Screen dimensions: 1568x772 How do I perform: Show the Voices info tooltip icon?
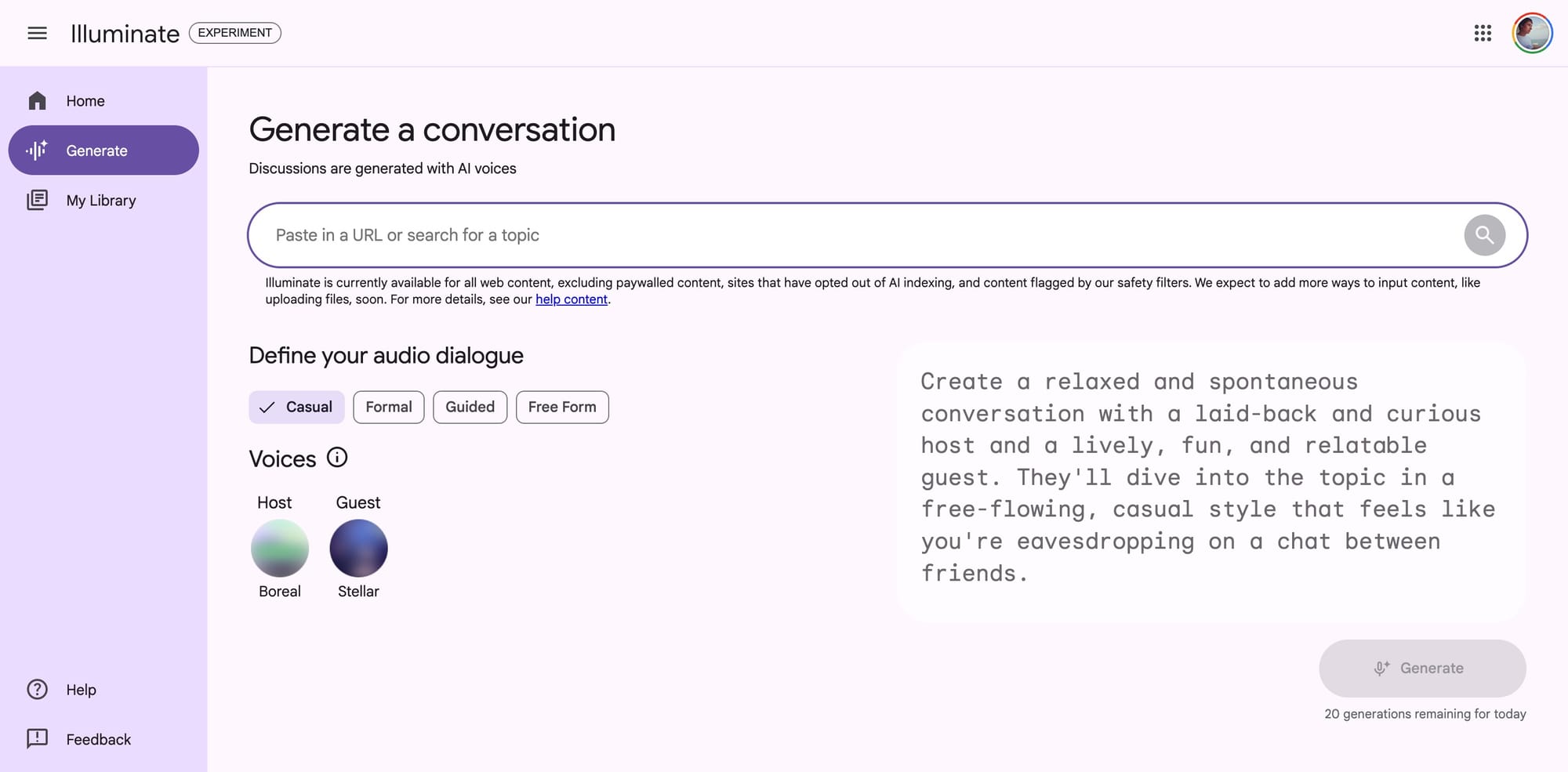[337, 458]
